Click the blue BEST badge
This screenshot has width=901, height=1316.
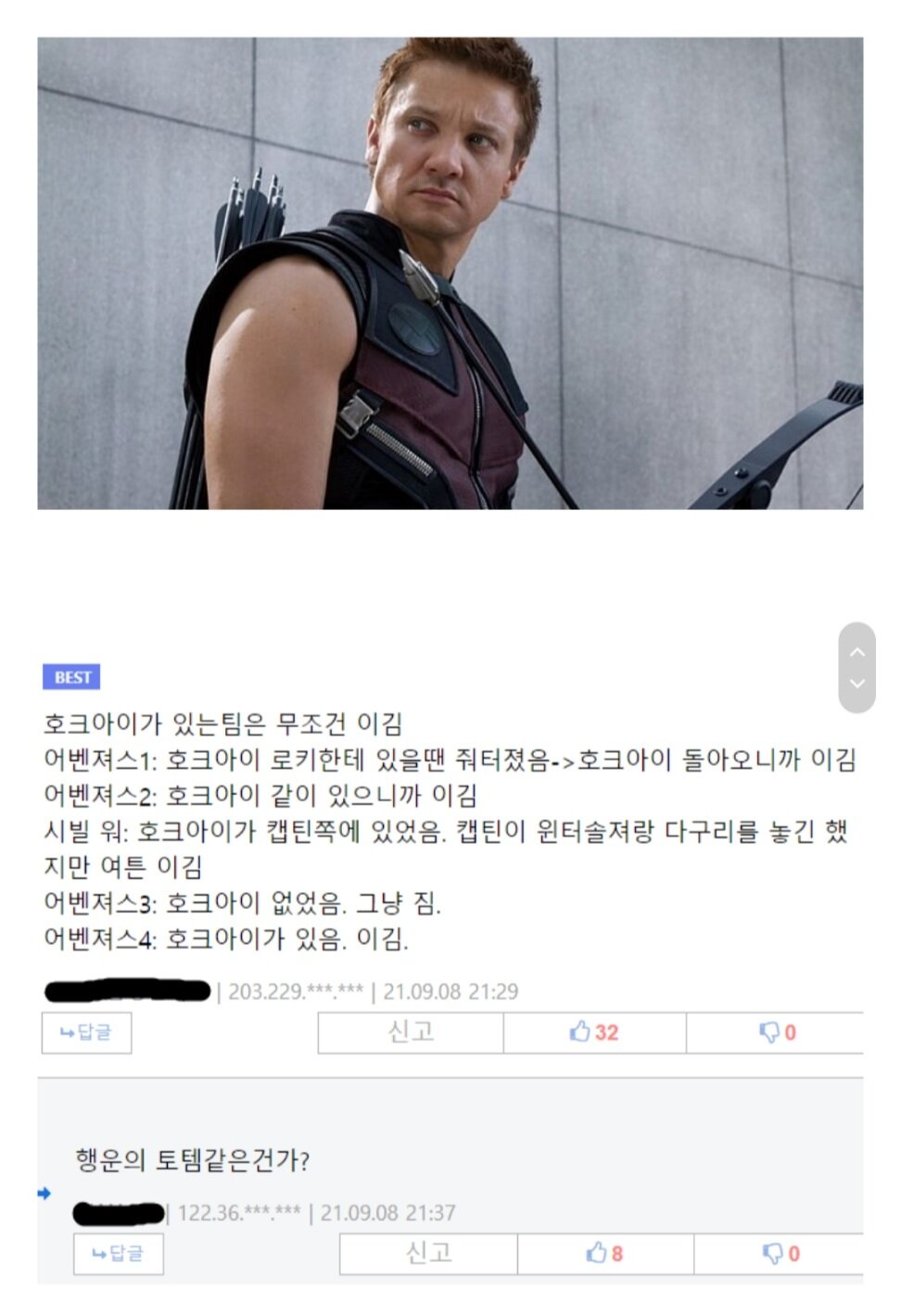click(x=71, y=677)
